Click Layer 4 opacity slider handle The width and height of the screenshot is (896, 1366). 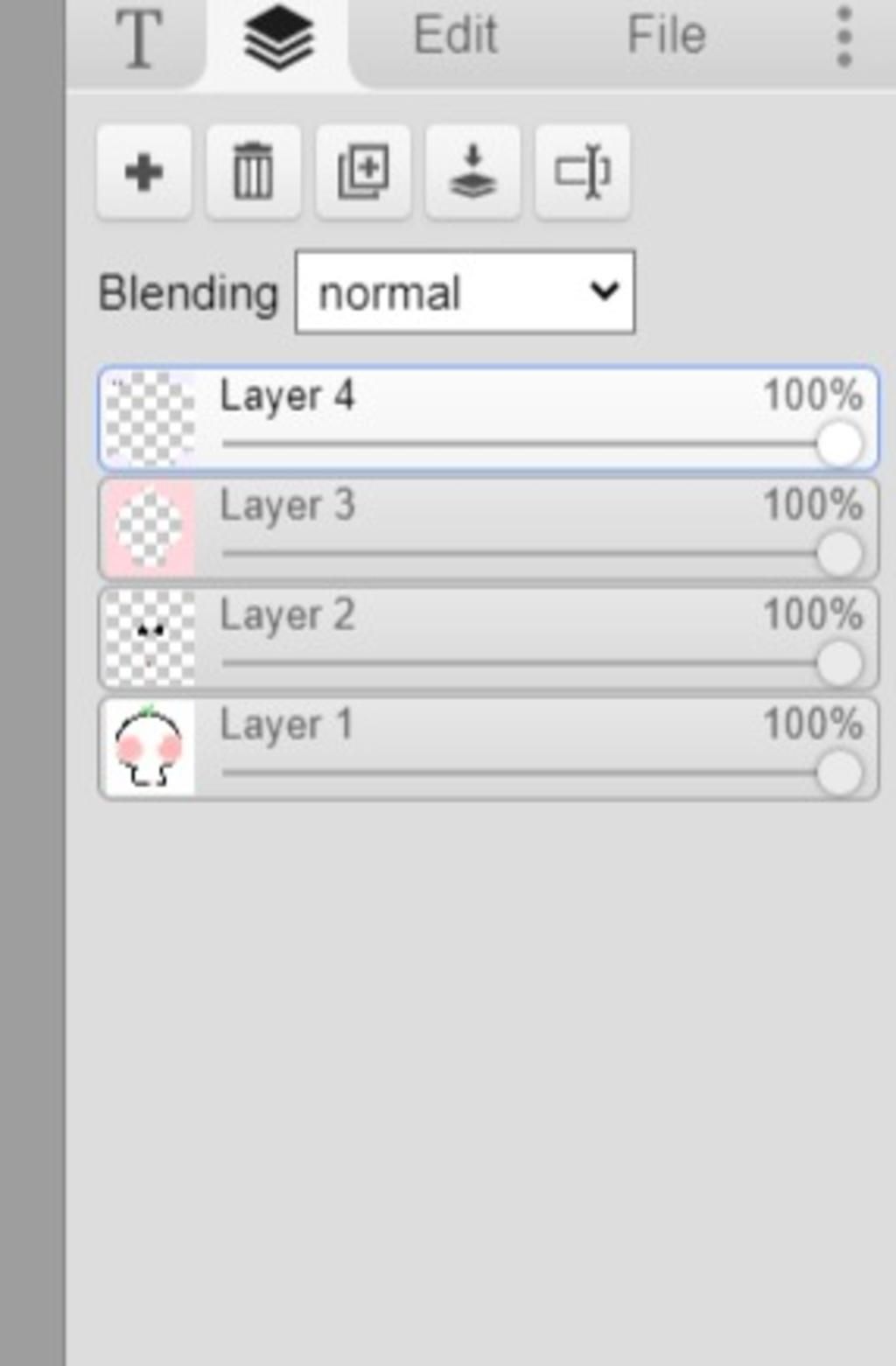[x=840, y=444]
